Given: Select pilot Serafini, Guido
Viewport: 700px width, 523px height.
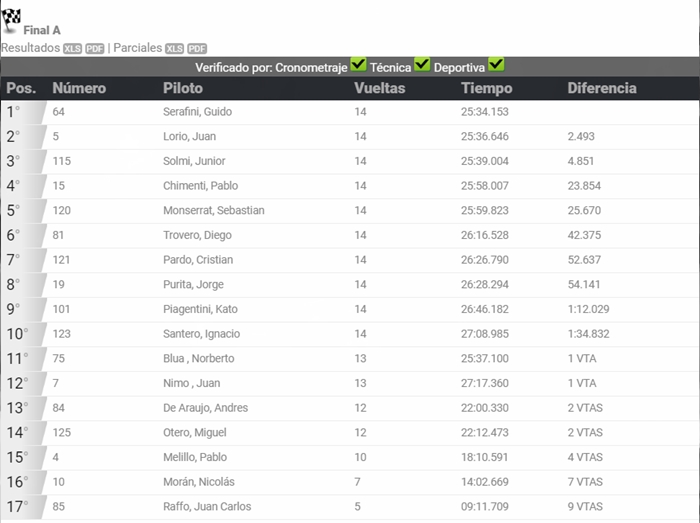Looking at the screenshot, I should (197, 112).
